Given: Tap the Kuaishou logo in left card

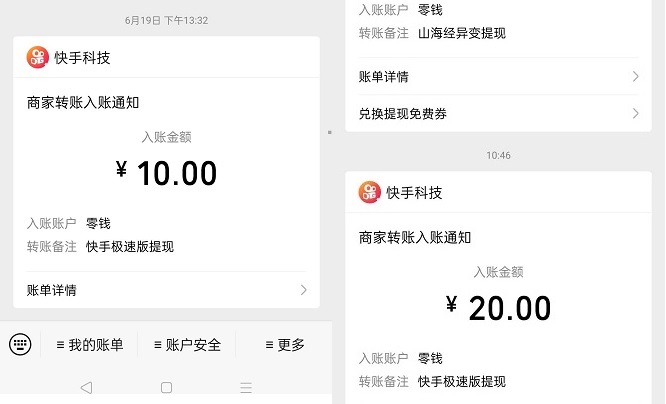Looking at the screenshot, I should click(37, 57).
